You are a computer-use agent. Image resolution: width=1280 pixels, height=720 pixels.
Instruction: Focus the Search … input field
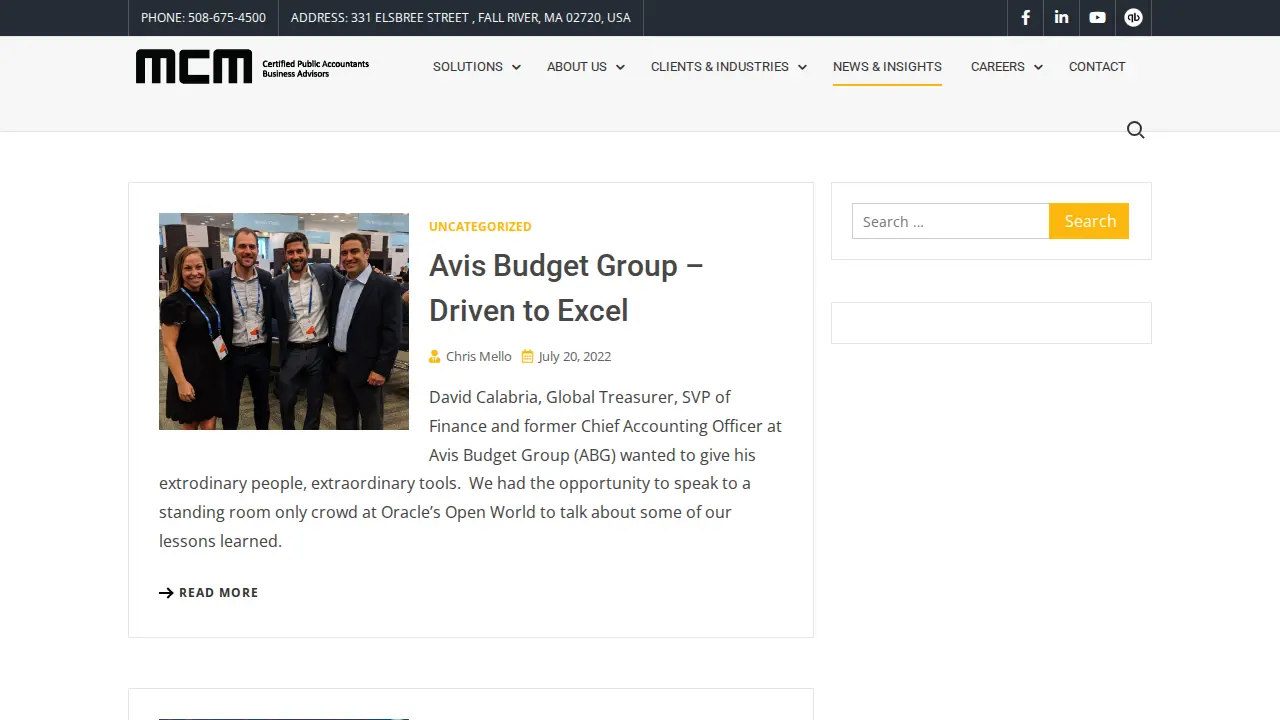[x=950, y=221]
